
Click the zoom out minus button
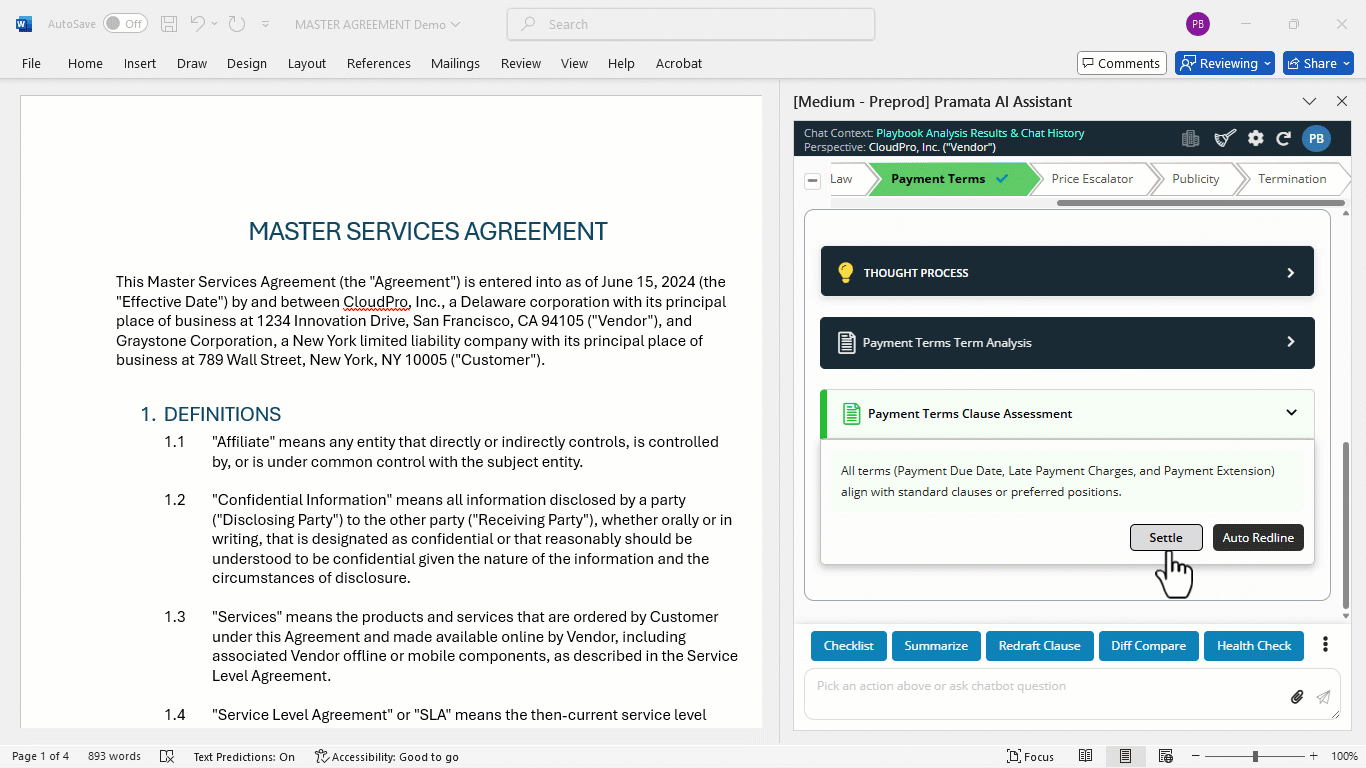1196,756
